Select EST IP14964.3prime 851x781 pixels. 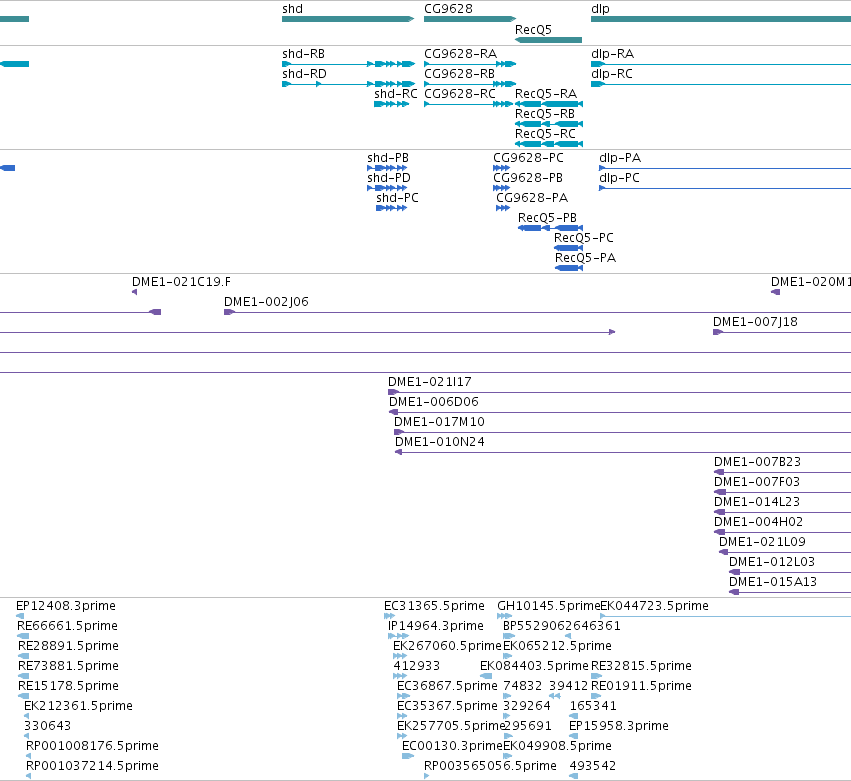(399, 636)
